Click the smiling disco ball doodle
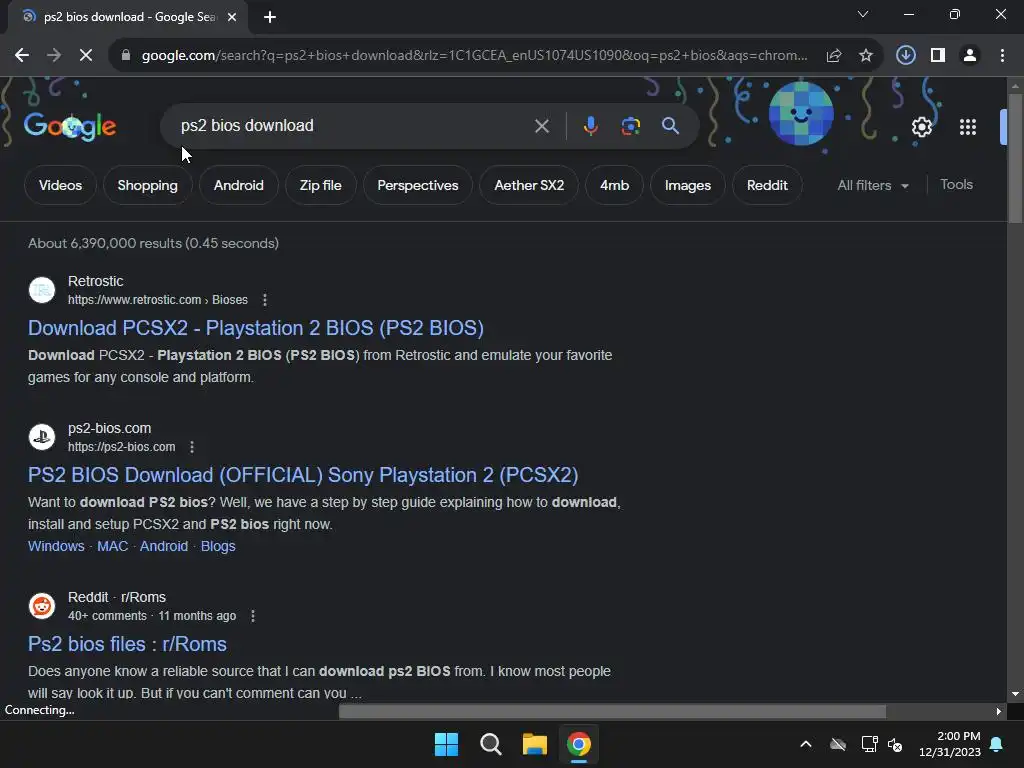The height and width of the screenshot is (768, 1024). tap(801, 114)
